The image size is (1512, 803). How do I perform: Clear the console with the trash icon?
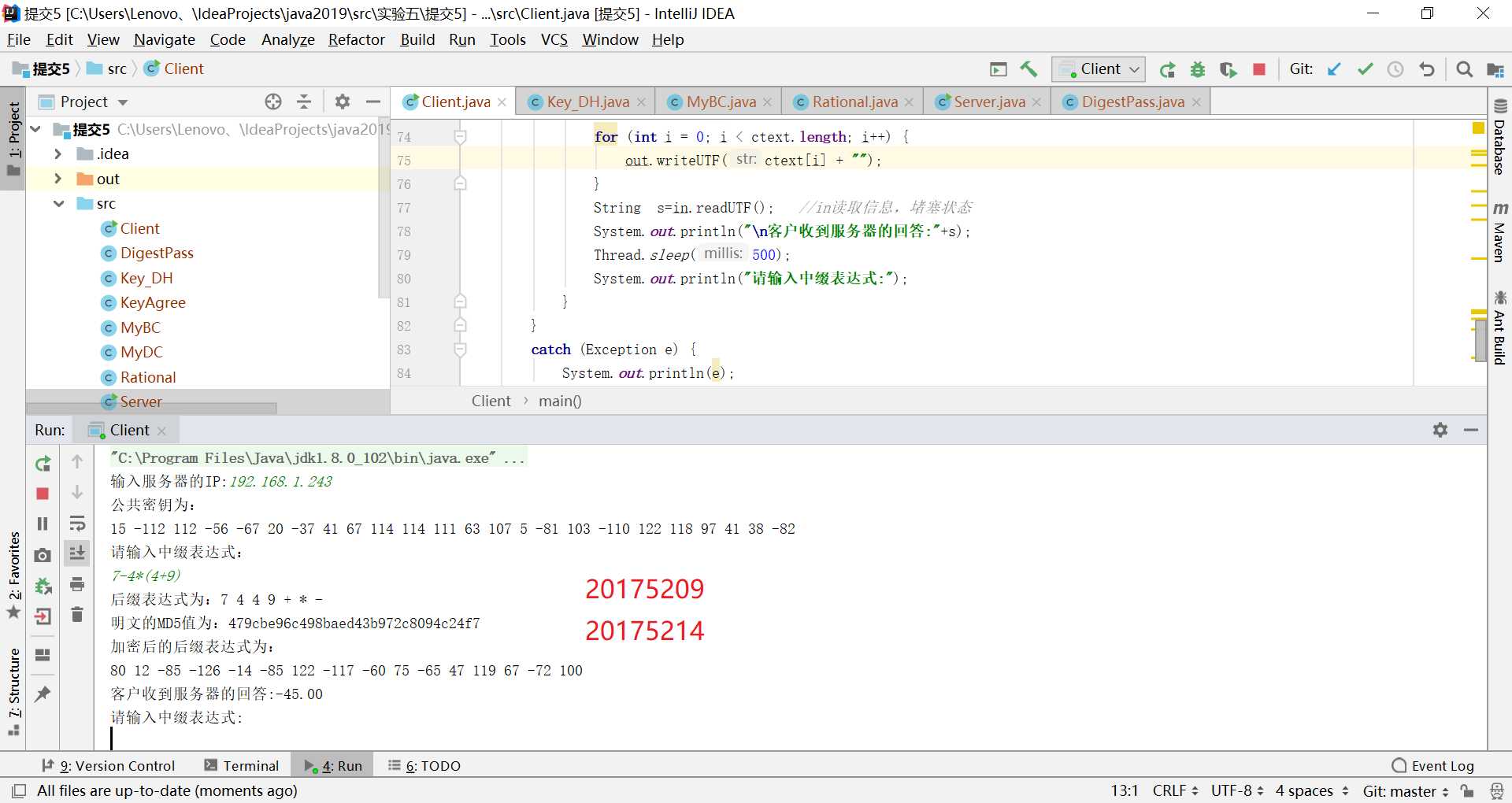tap(77, 614)
